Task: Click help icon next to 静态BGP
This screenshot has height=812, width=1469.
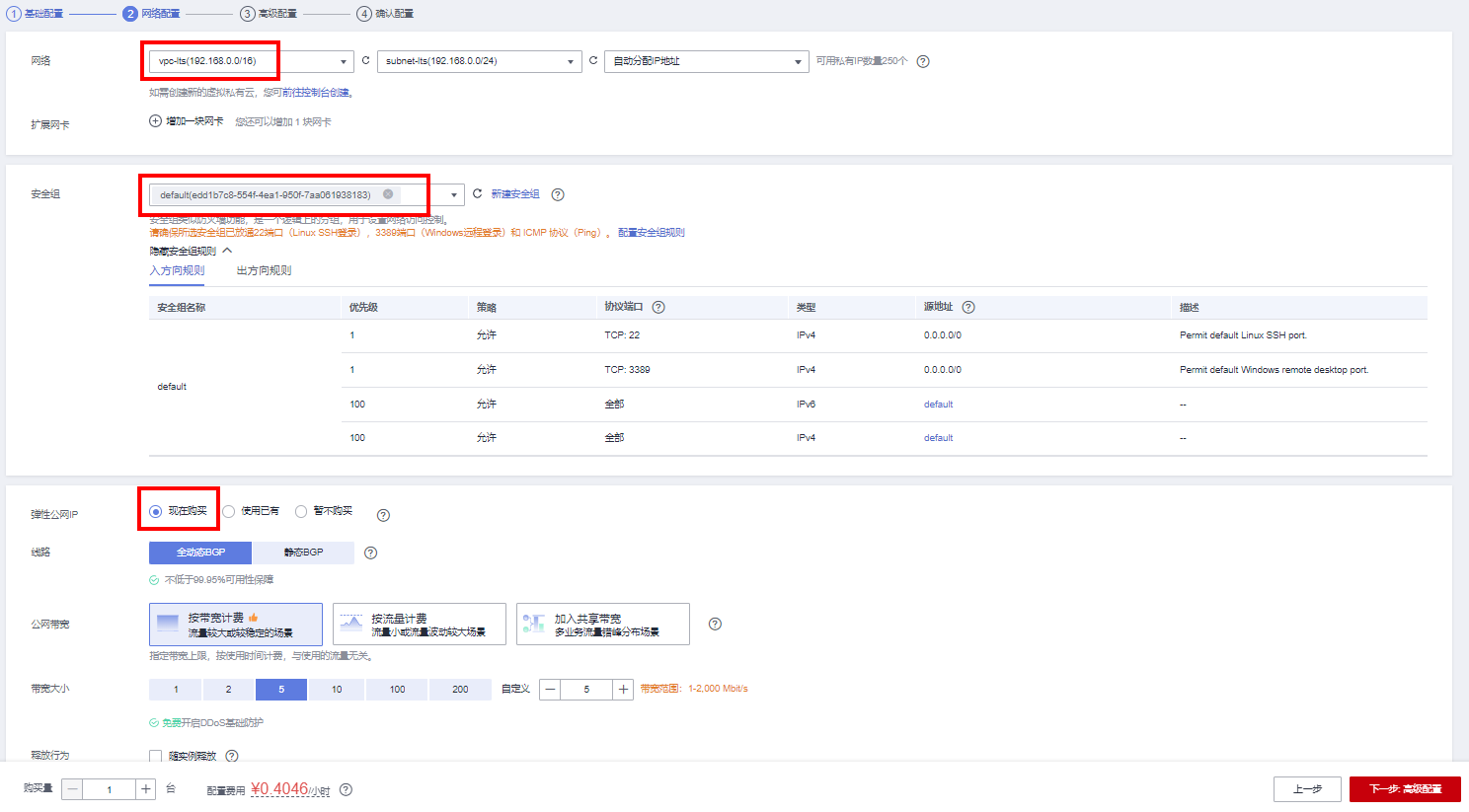Action: 371,554
